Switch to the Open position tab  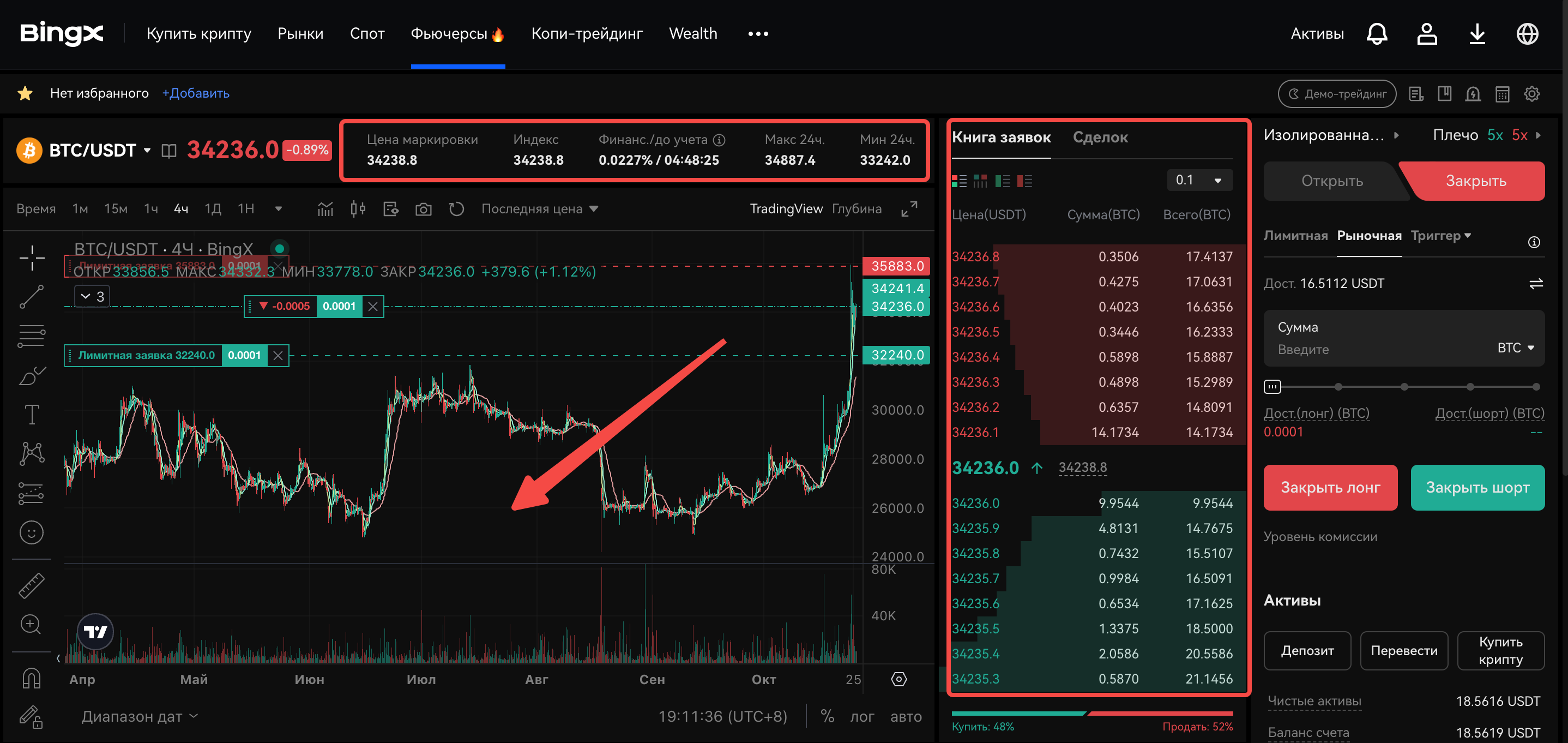[1332, 181]
